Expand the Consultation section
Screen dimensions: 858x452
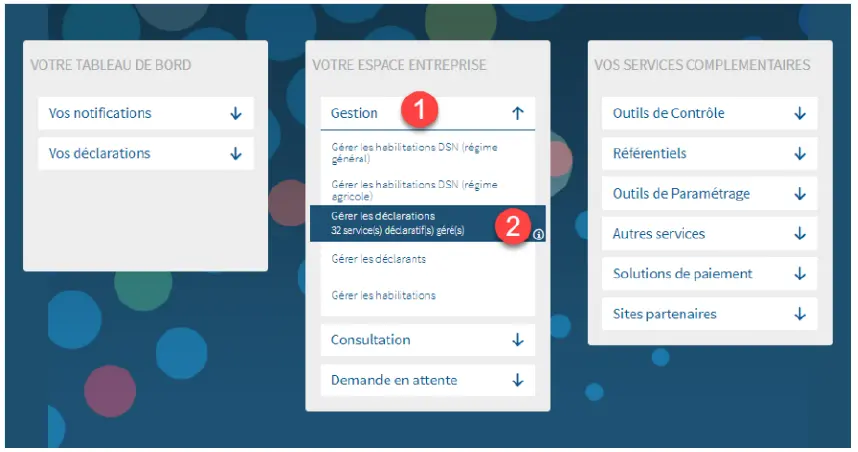517,340
